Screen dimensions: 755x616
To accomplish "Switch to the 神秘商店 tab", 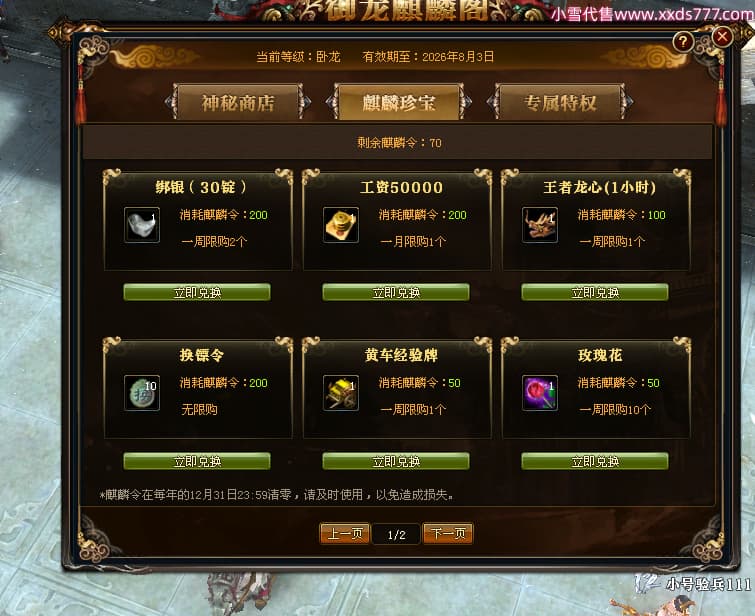I will click(238, 102).
